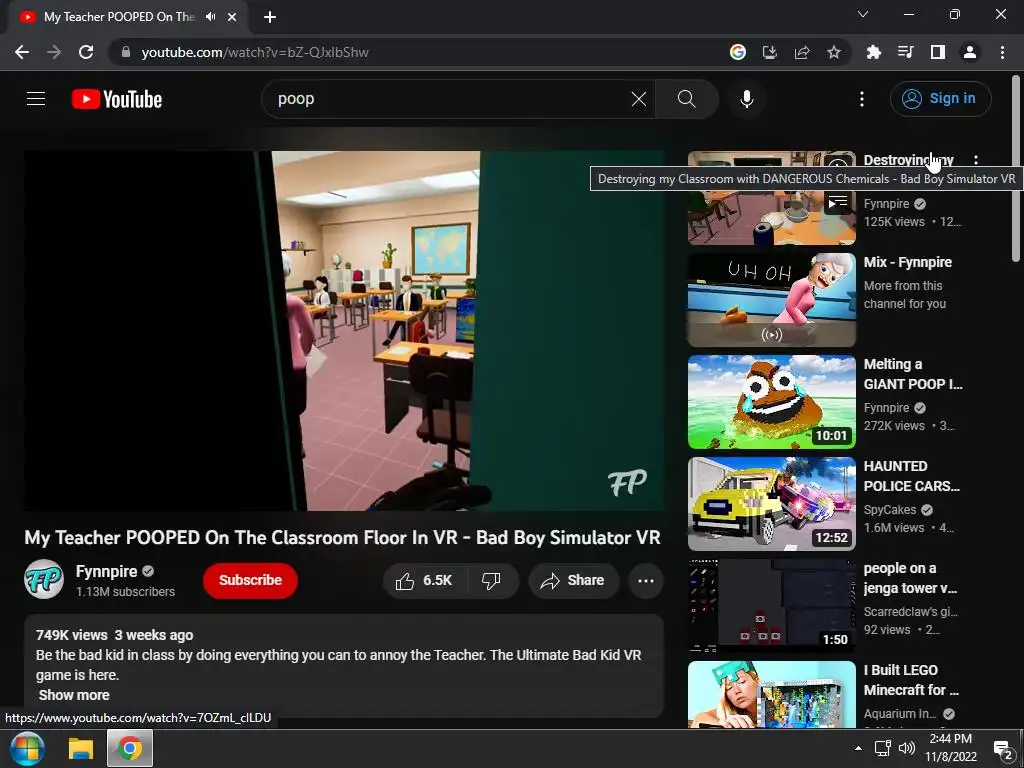
Task: Open 'I Built LEGO Minecraft' thumbnail
Action: point(771,694)
